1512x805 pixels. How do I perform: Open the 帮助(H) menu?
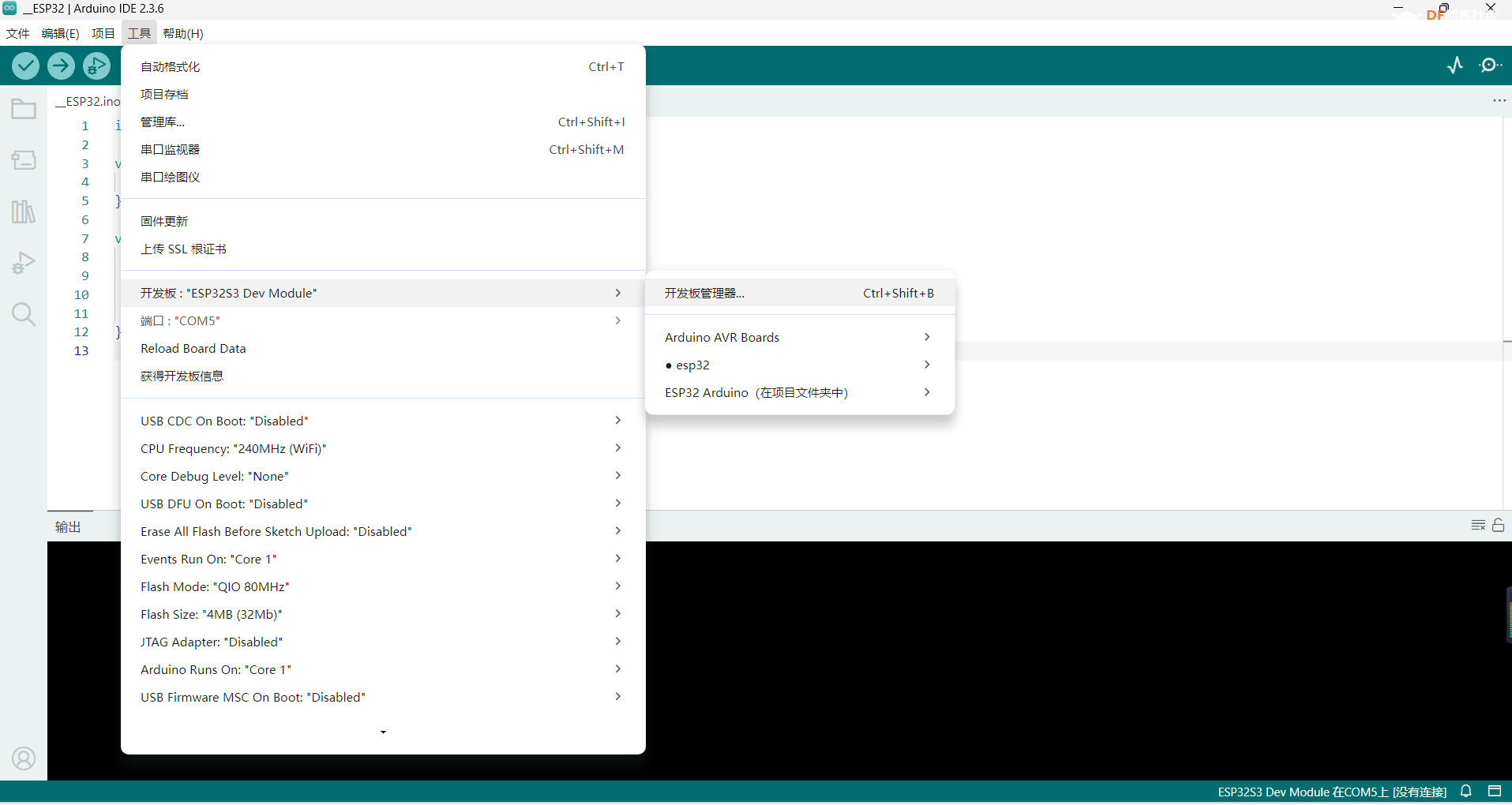183,33
